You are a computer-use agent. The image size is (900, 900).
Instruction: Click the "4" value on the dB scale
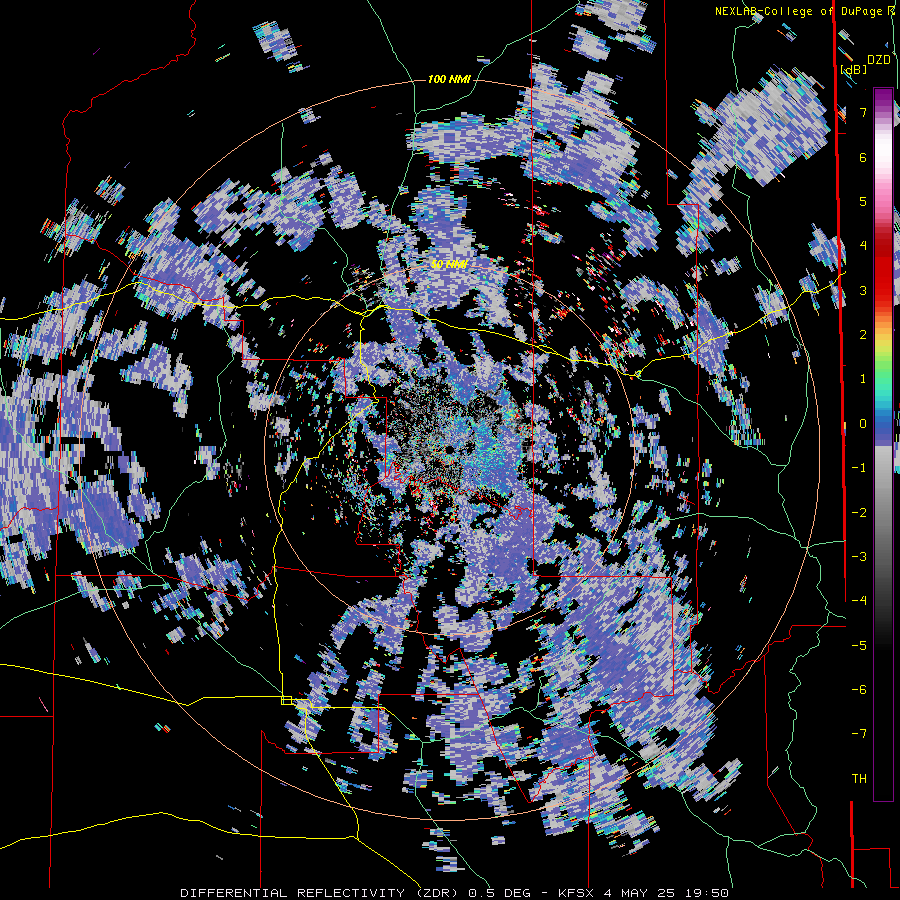pyautogui.click(x=863, y=246)
